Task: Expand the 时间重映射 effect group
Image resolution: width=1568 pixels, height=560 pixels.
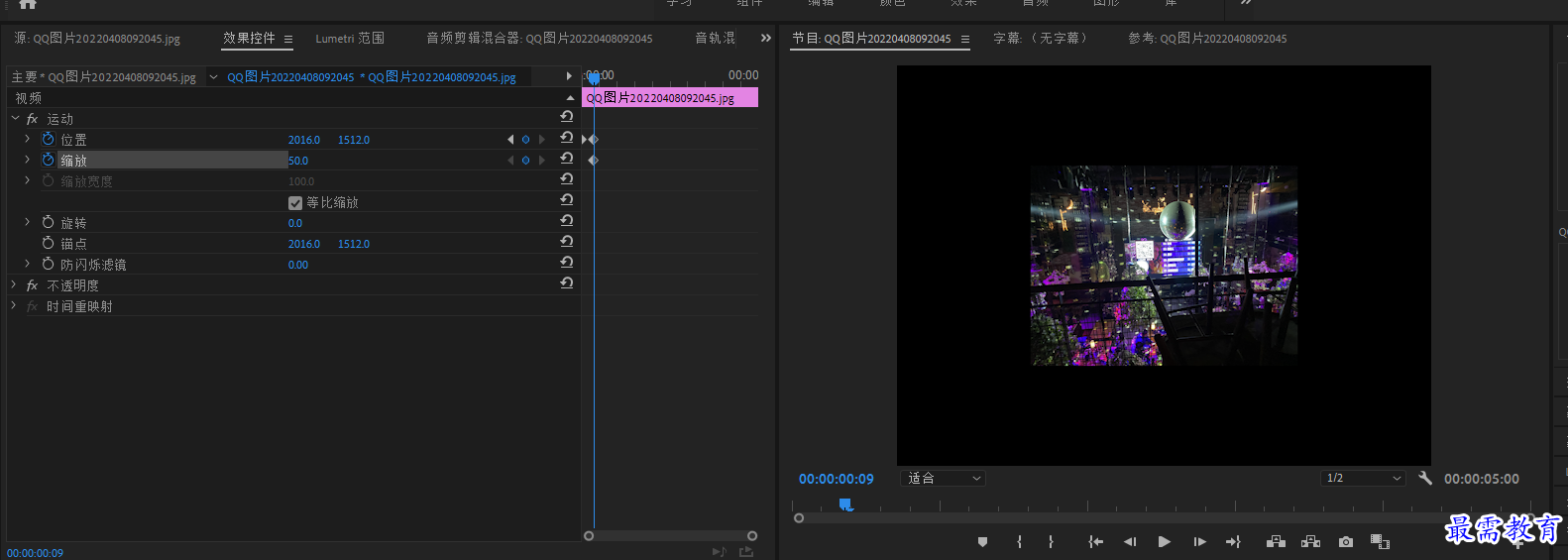Action: point(14,305)
